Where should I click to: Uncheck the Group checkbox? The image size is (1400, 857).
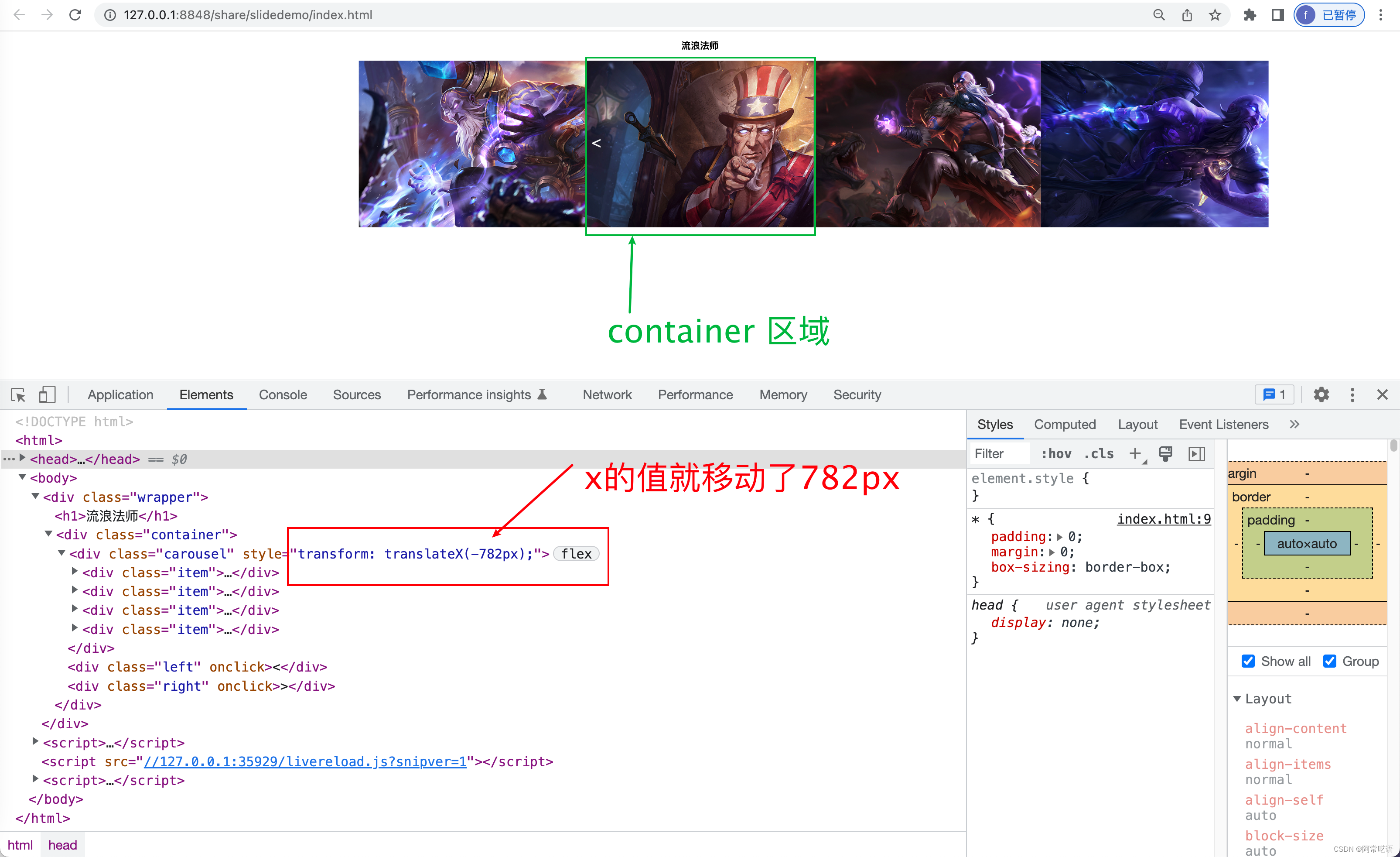click(1329, 661)
